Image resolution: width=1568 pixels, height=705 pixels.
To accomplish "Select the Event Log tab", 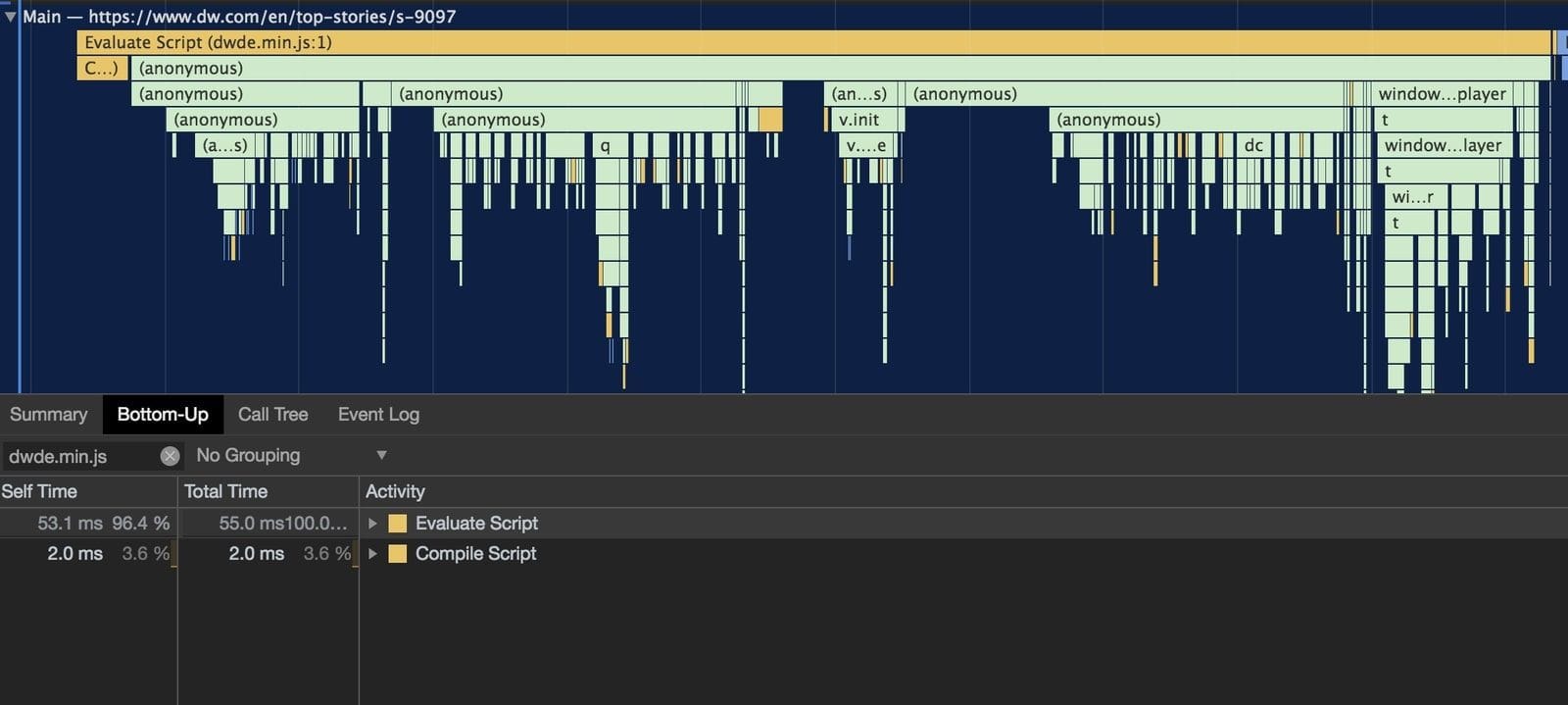I will 378,415.
